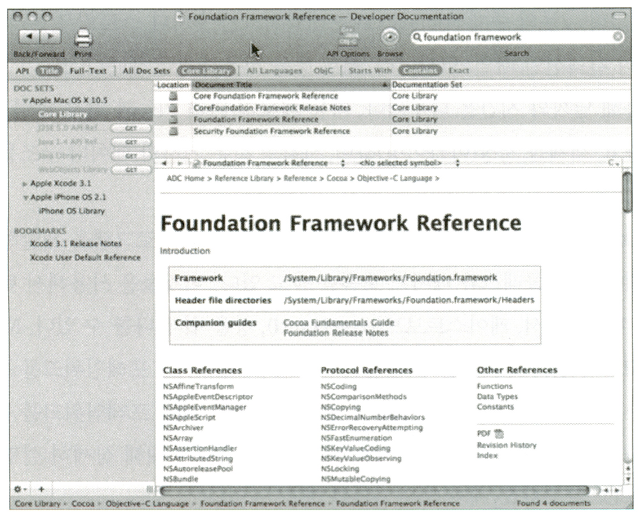Select Core Library in the Doc Sets sidebar
This screenshot has height=516, width=640.
coord(81,114)
